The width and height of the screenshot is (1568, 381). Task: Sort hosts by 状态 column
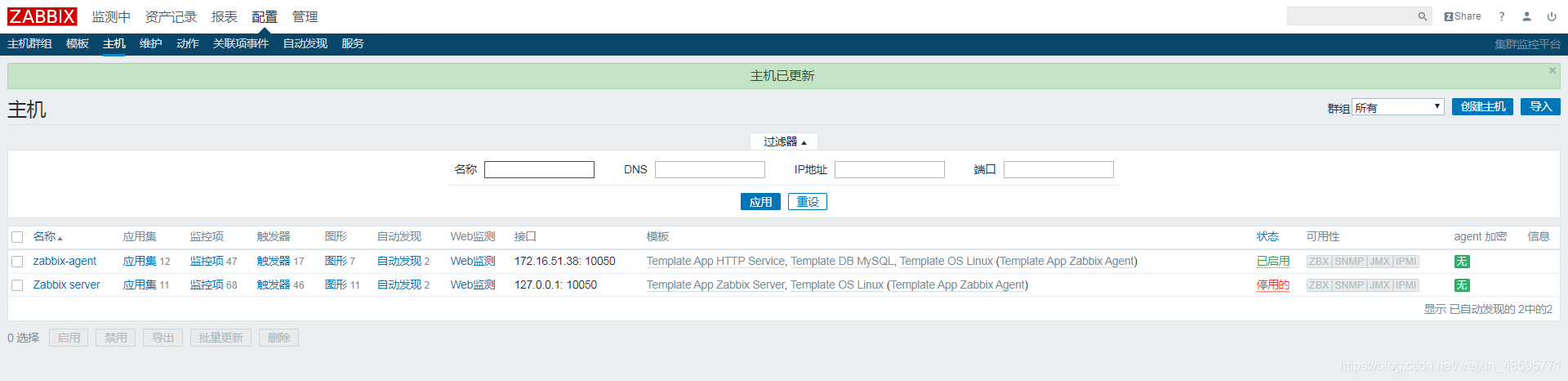pyautogui.click(x=1267, y=236)
